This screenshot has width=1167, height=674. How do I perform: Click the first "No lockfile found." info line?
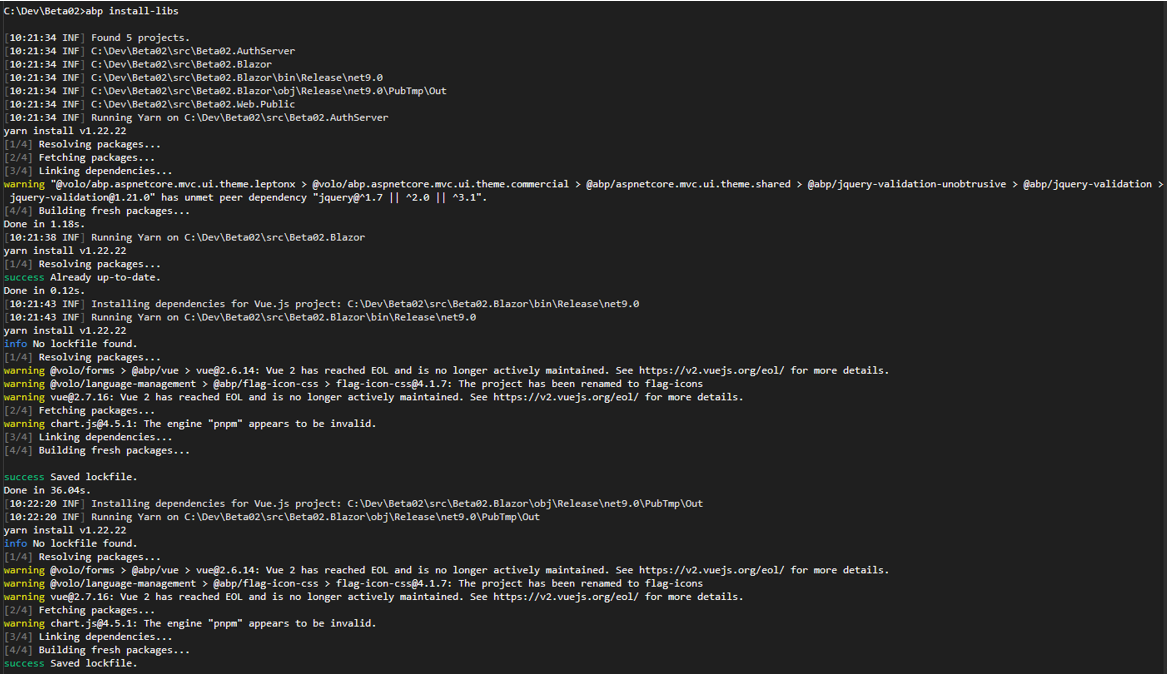click(85, 344)
